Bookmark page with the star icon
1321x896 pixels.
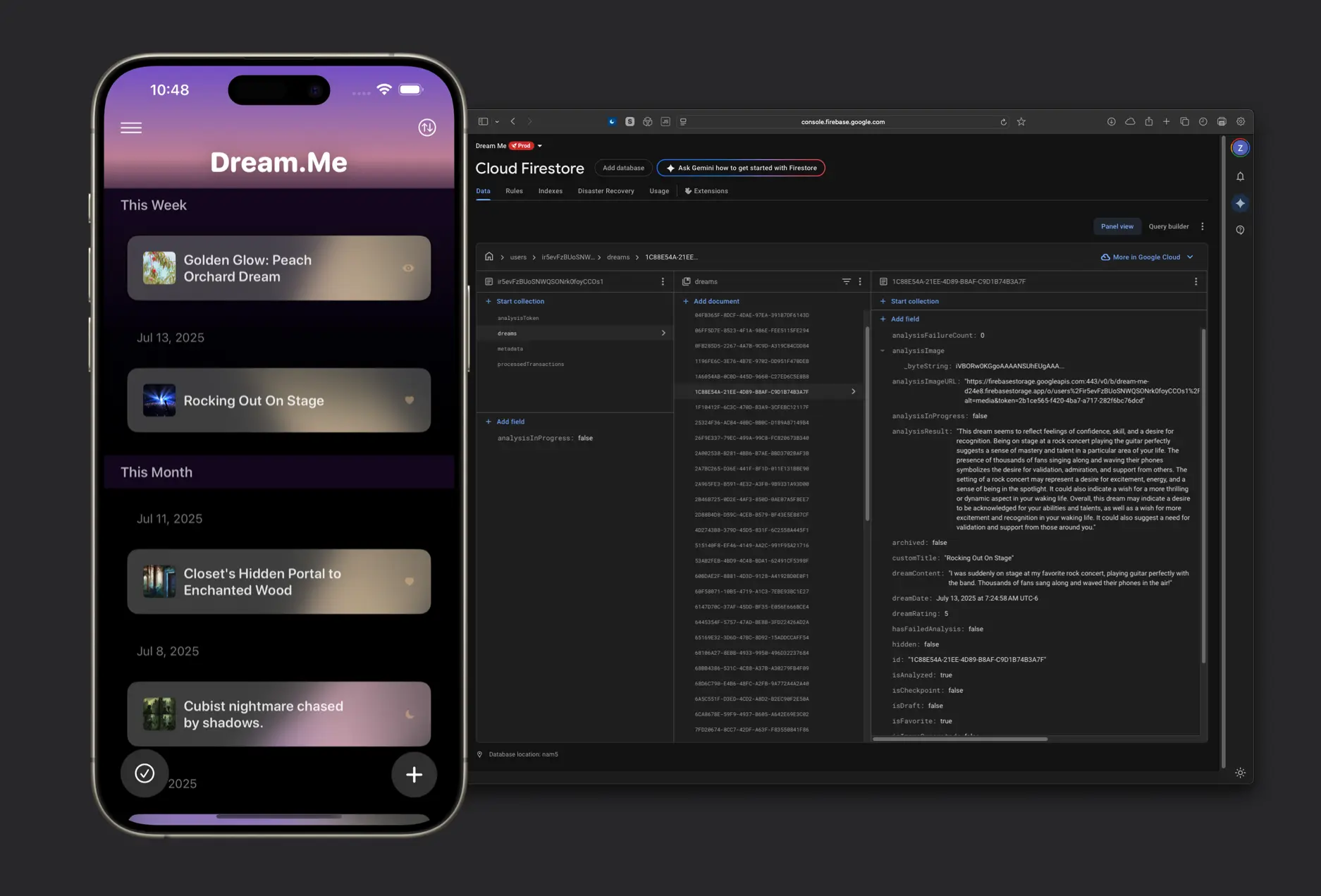click(1021, 121)
